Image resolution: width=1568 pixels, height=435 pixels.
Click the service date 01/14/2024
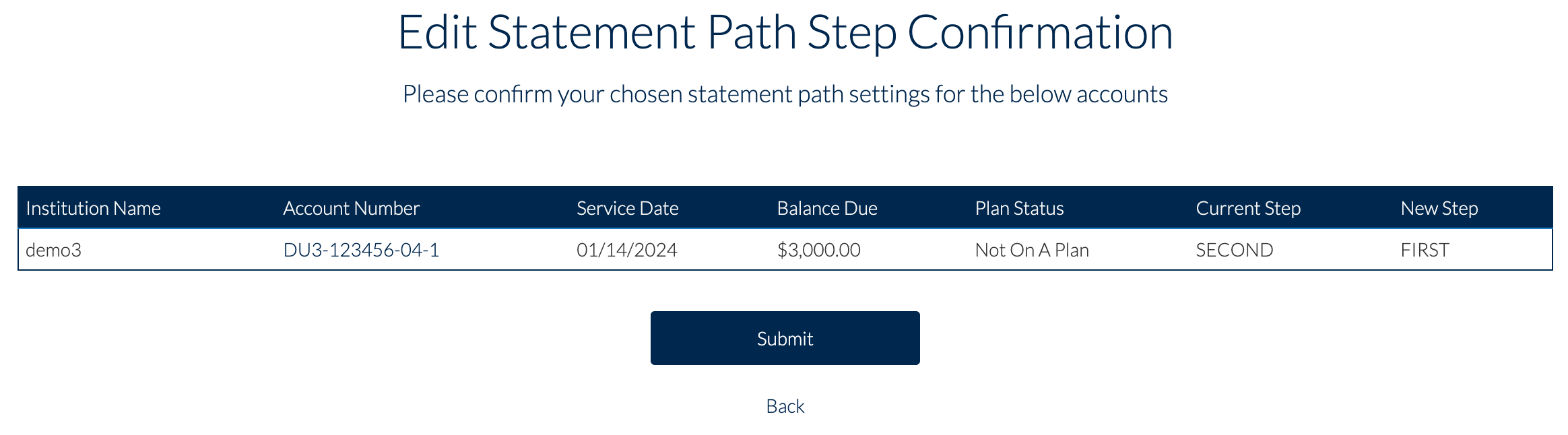coord(627,250)
